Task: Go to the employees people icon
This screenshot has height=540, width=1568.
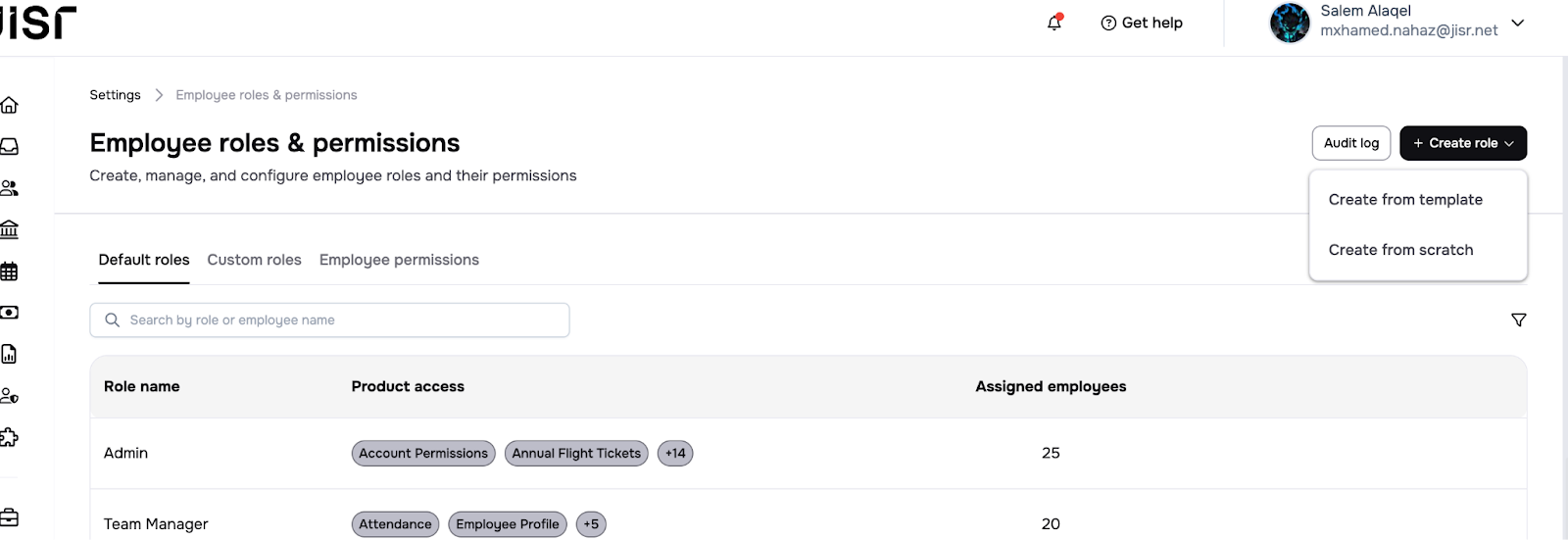Action: click(x=10, y=188)
